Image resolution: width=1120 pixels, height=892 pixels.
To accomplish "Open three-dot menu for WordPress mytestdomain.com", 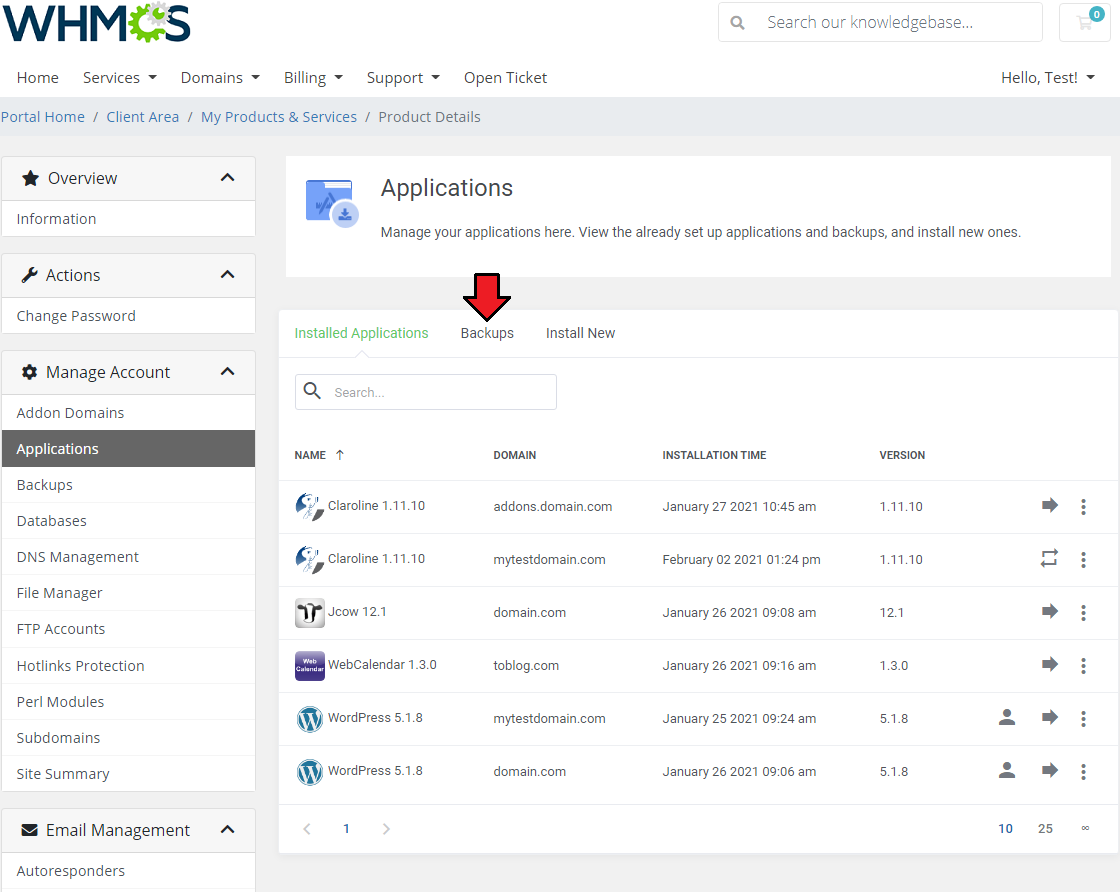I will [x=1084, y=718].
